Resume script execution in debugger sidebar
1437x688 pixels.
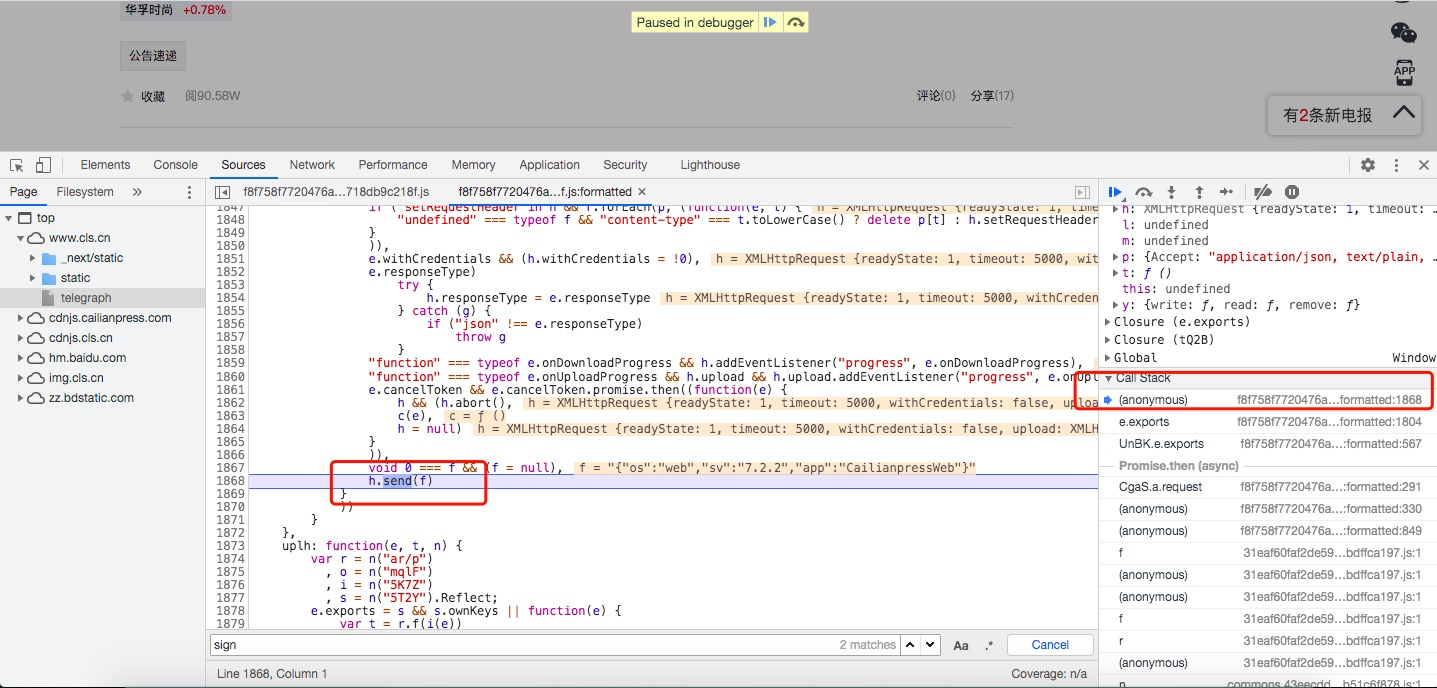pyautogui.click(x=1116, y=192)
